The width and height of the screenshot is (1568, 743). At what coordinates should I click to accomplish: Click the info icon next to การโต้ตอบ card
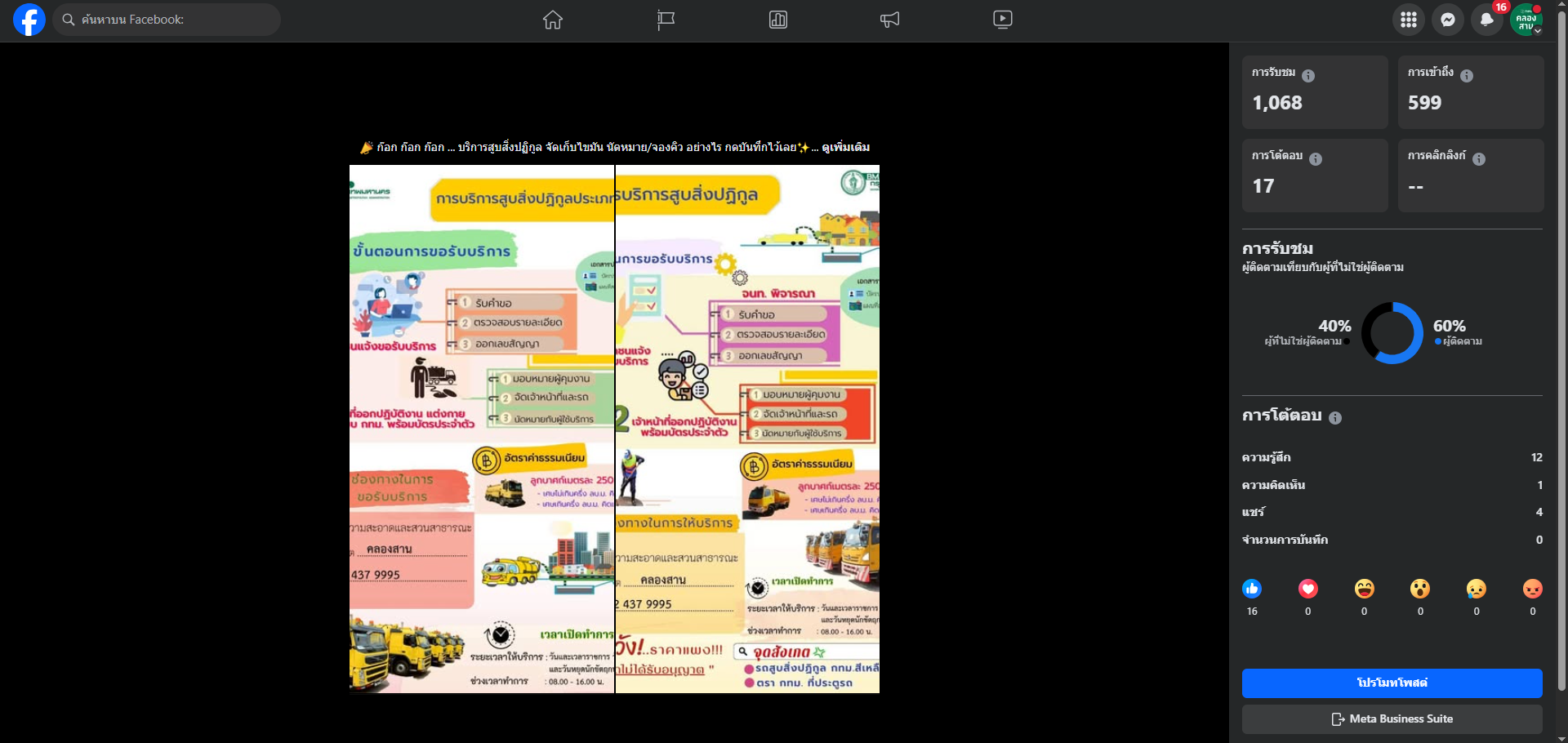click(1316, 159)
